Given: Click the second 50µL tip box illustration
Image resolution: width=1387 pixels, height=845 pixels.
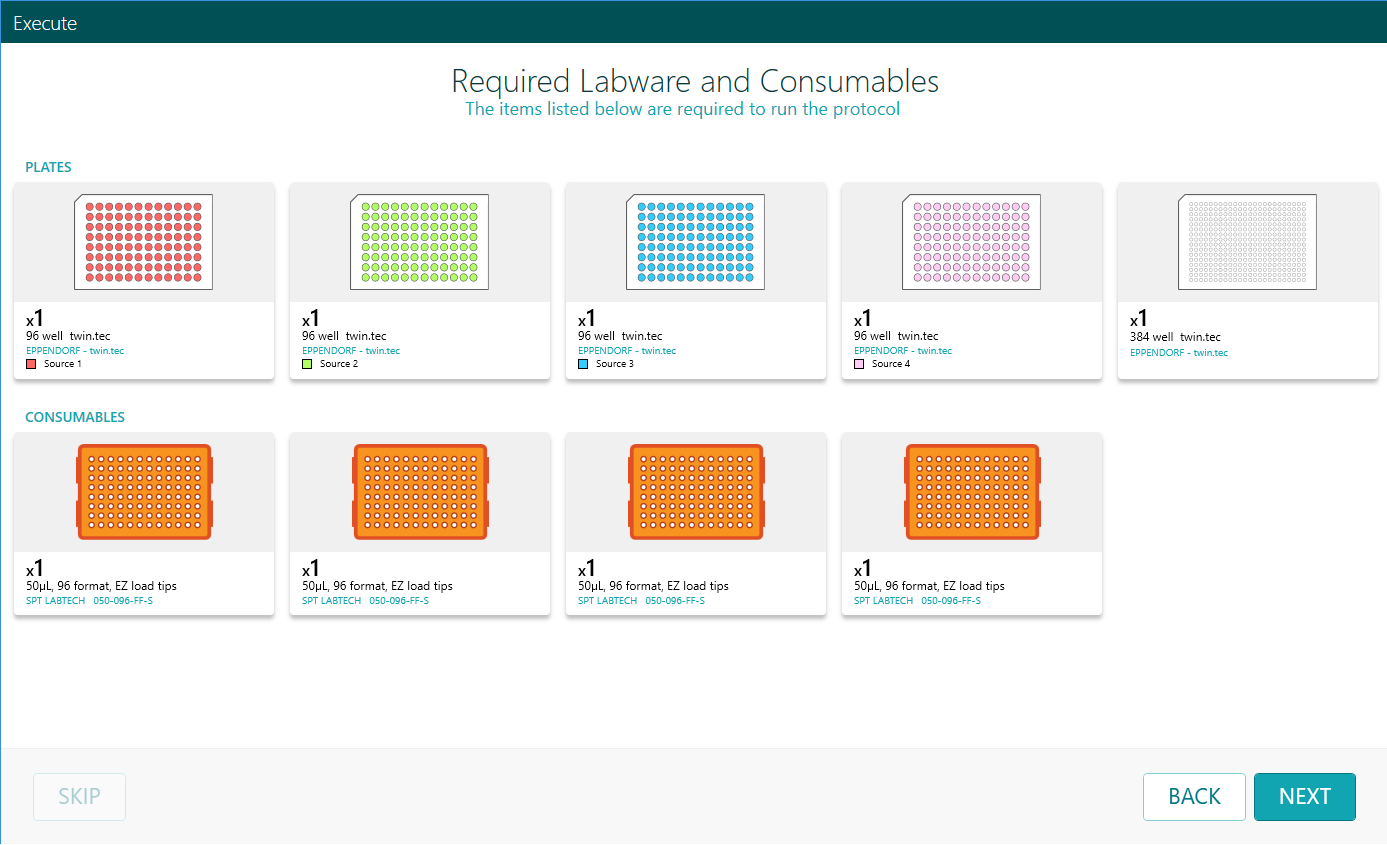Looking at the screenshot, I should 419,491.
